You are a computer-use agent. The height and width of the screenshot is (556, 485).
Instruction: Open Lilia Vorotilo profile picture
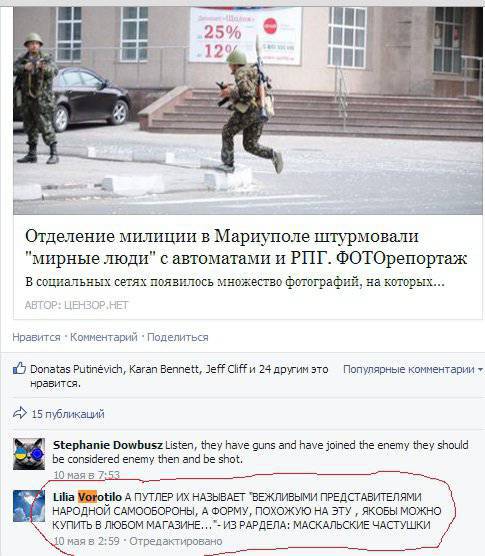[x=29, y=506]
